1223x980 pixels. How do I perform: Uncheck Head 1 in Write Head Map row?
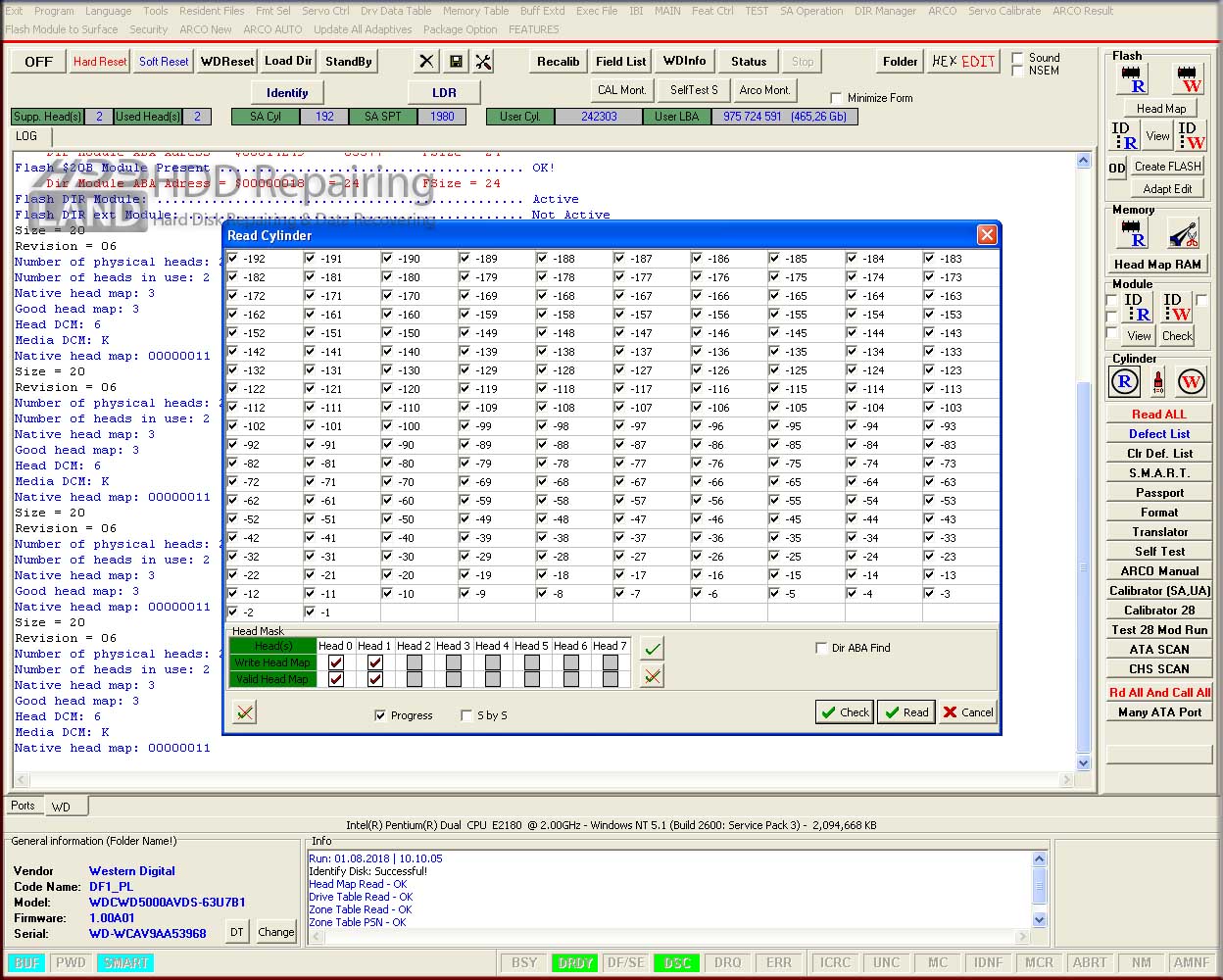[x=374, y=662]
